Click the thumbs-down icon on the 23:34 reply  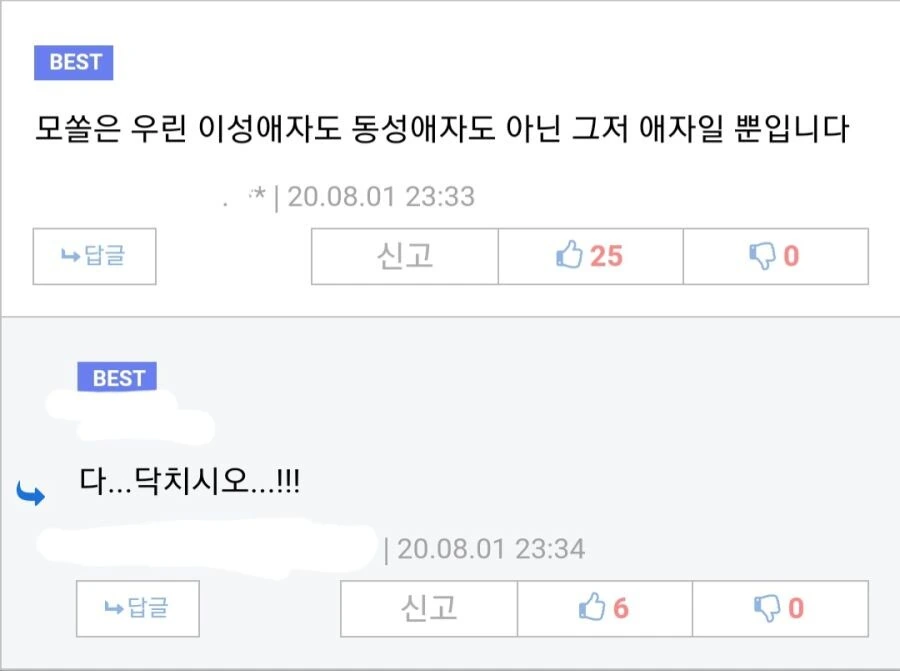pyautogui.click(x=767, y=608)
